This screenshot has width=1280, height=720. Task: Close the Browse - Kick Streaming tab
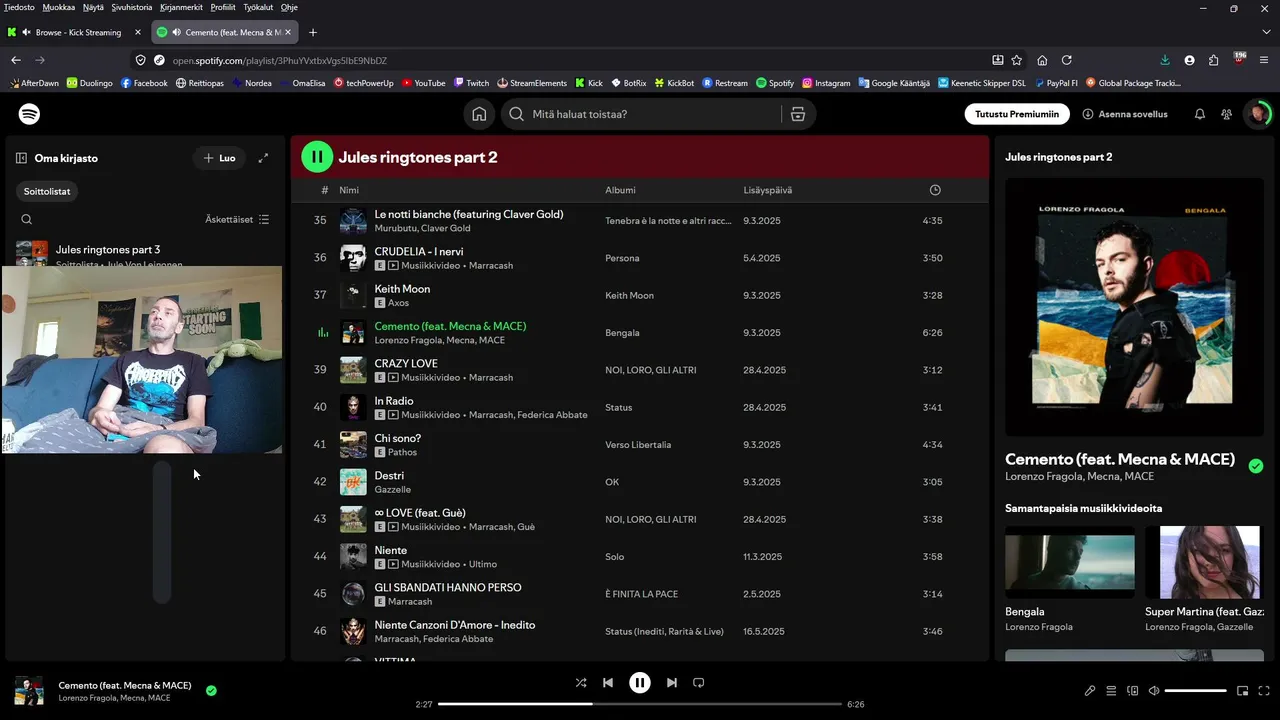coord(138,32)
